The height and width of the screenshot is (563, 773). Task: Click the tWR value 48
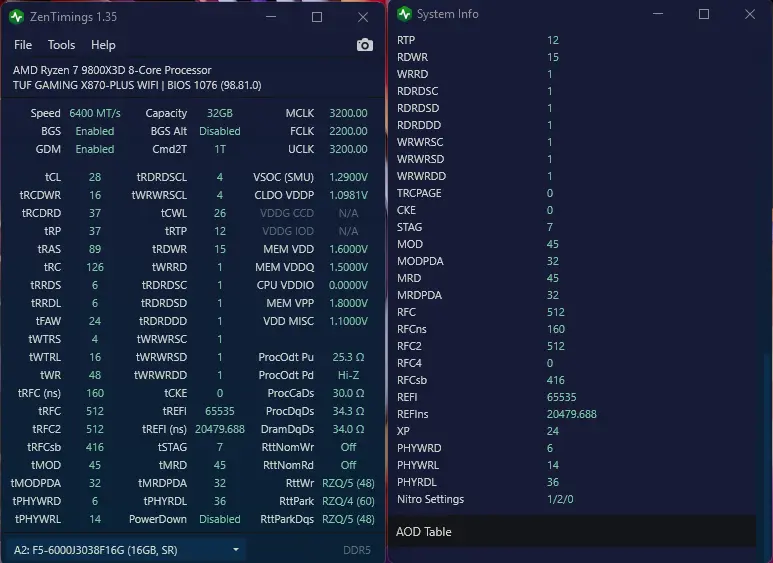pyautogui.click(x=95, y=375)
